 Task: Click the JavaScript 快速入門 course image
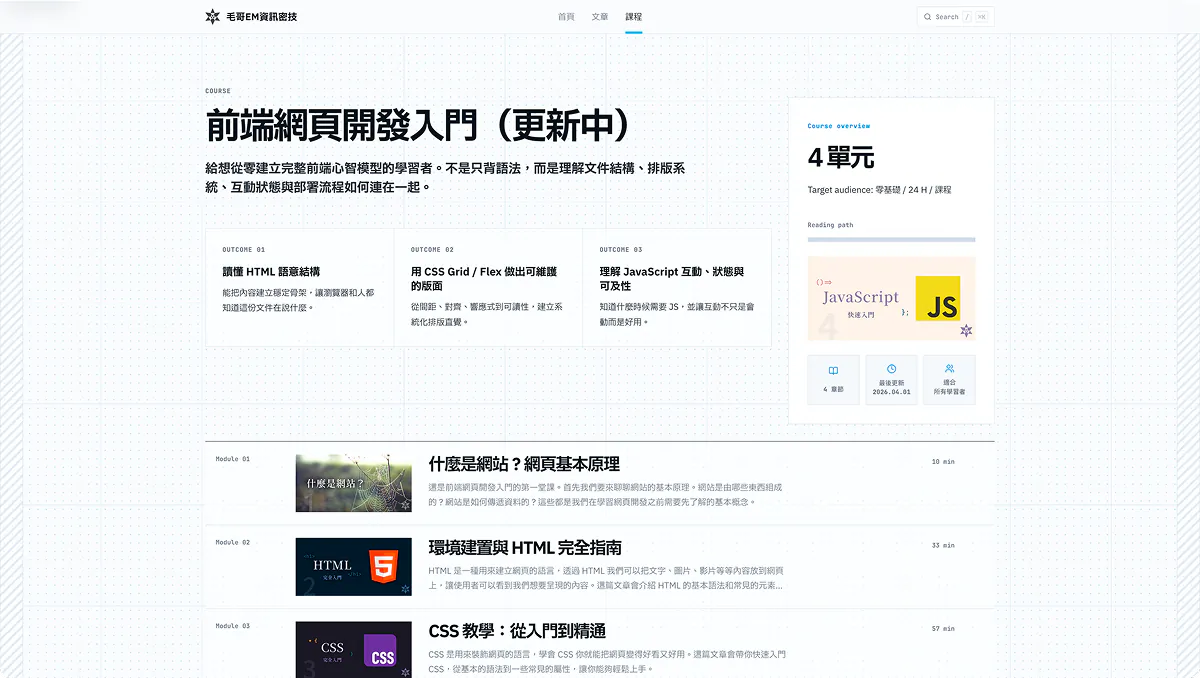point(891,299)
